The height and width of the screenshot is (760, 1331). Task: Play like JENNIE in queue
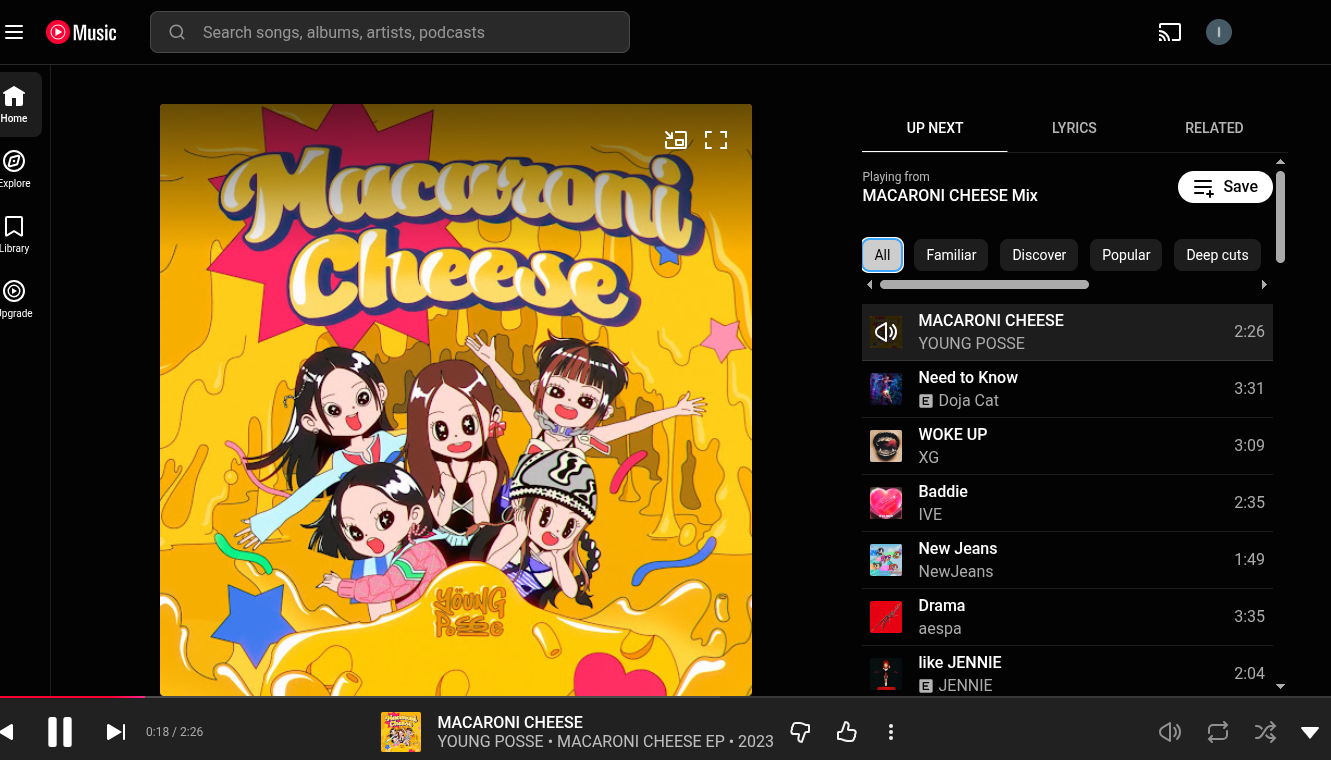point(1067,671)
